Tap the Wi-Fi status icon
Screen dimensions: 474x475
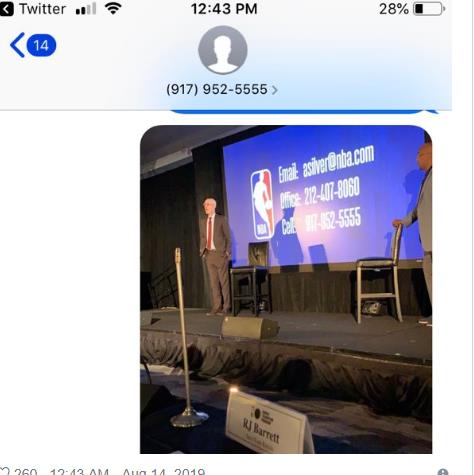(x=113, y=8)
